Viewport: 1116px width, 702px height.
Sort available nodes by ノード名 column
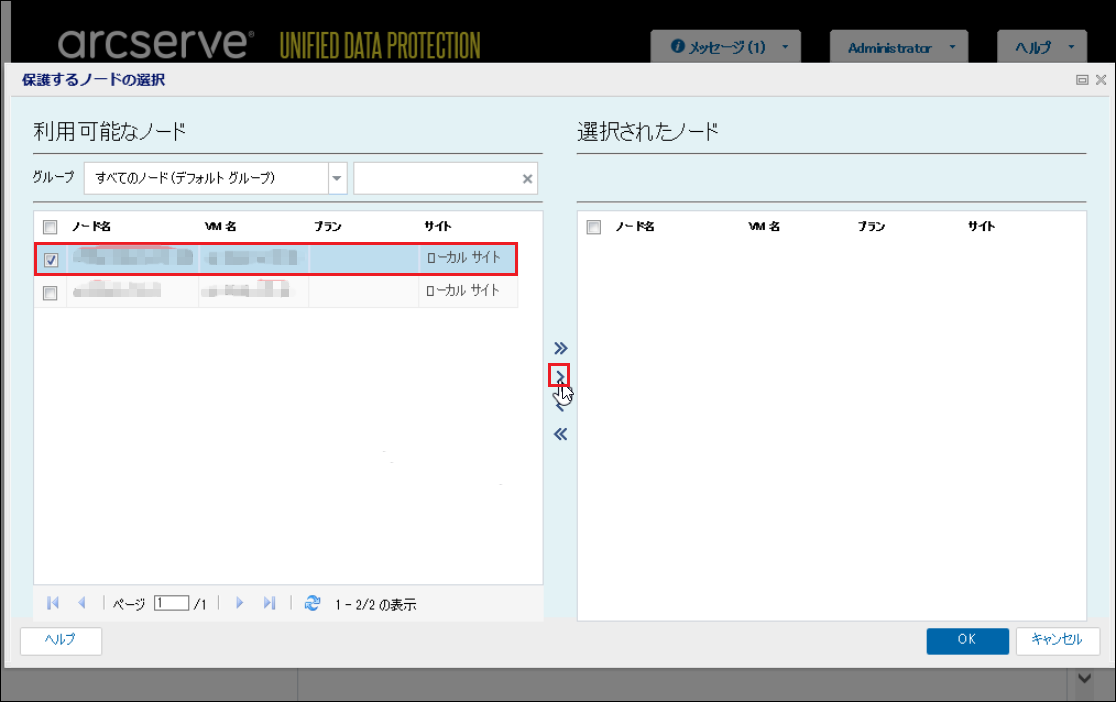pyautogui.click(x=92, y=227)
